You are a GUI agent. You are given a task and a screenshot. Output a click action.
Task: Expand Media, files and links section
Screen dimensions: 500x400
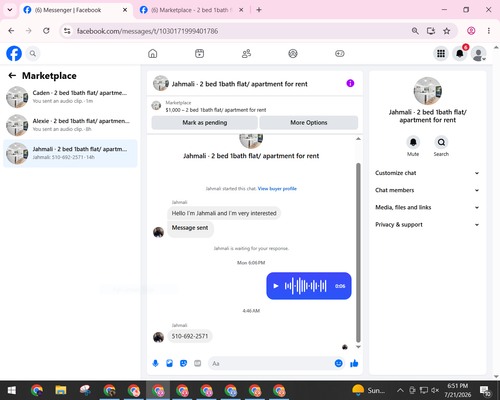click(x=427, y=207)
